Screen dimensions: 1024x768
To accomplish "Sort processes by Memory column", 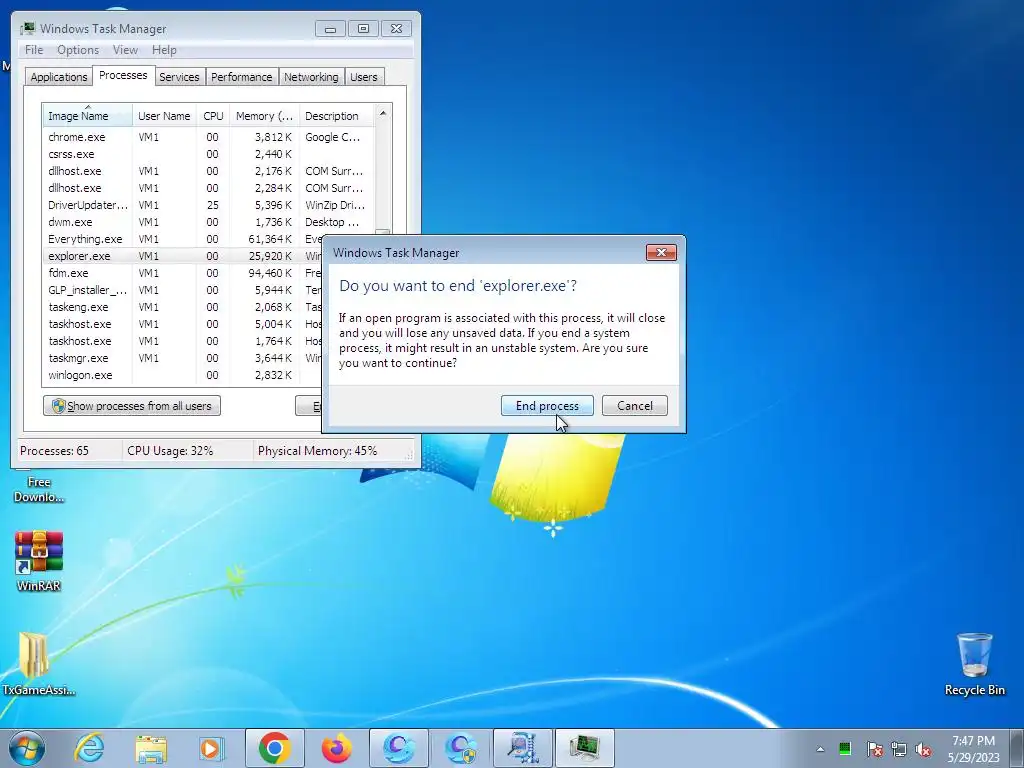I will (x=264, y=116).
